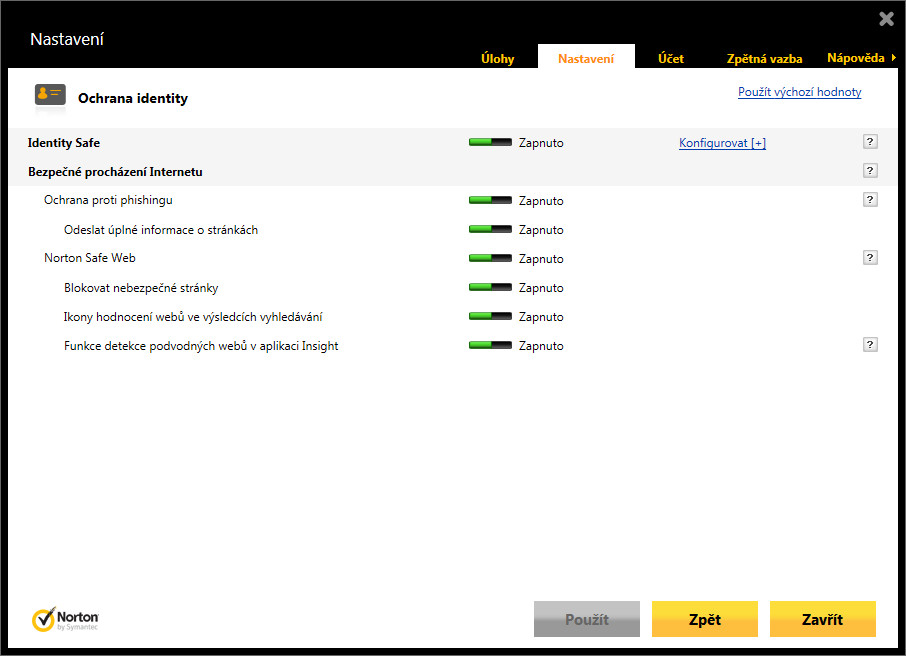Click the Použít výchozí hodnoty link
This screenshot has height=656, width=906.
point(800,92)
